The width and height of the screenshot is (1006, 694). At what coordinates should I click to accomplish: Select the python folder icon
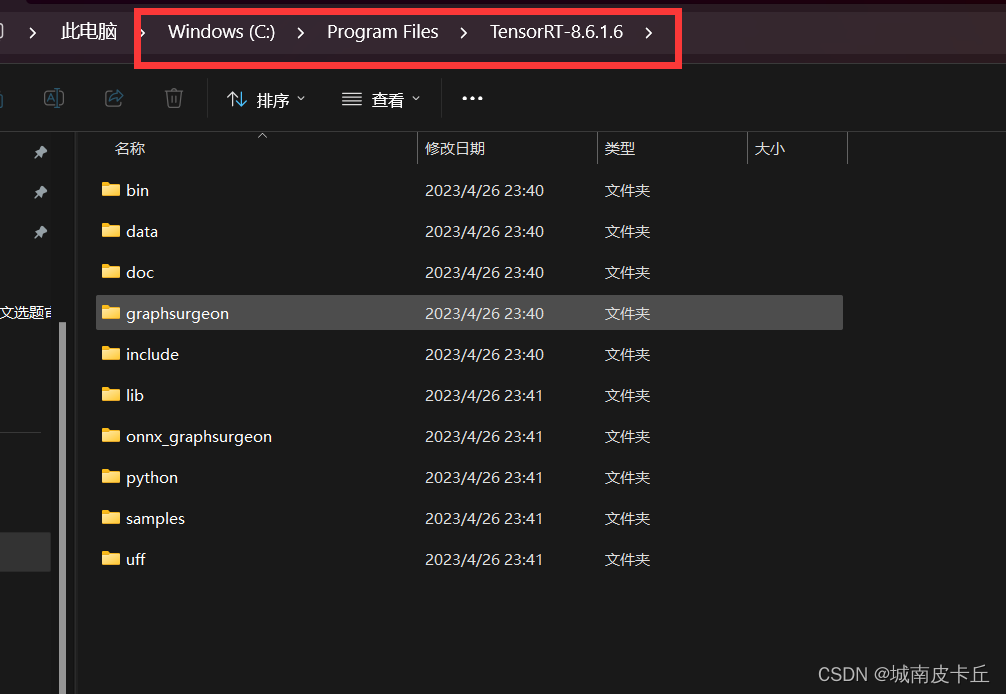tap(111, 477)
